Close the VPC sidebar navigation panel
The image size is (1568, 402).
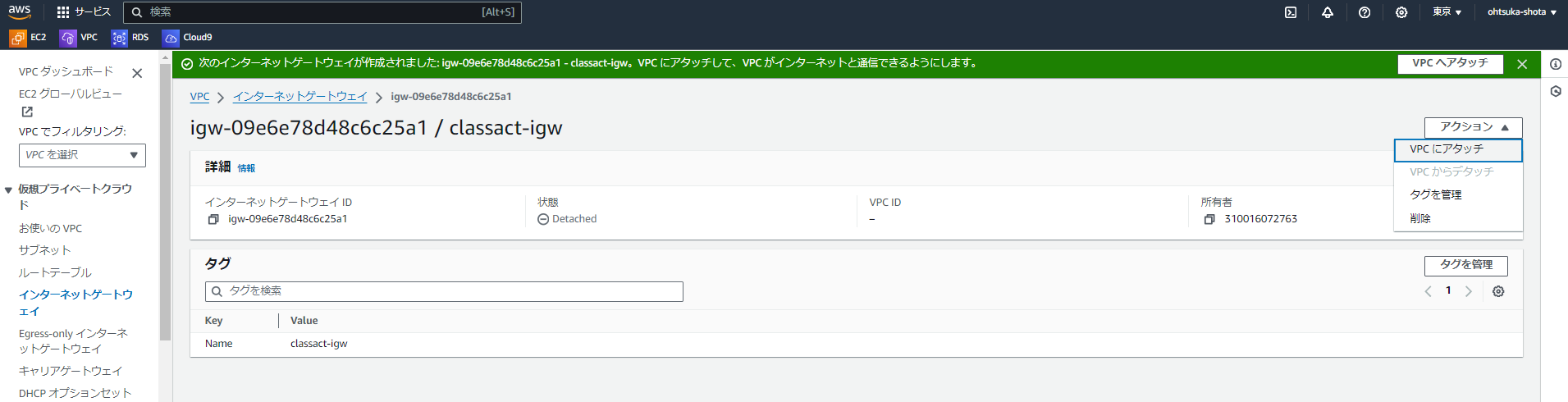pos(137,73)
